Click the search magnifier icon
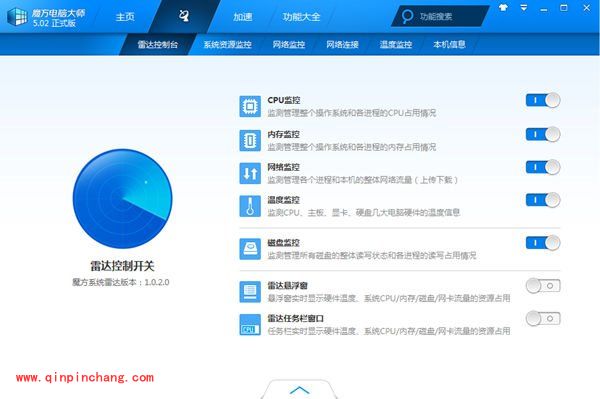This screenshot has height=399, width=600. (407, 16)
